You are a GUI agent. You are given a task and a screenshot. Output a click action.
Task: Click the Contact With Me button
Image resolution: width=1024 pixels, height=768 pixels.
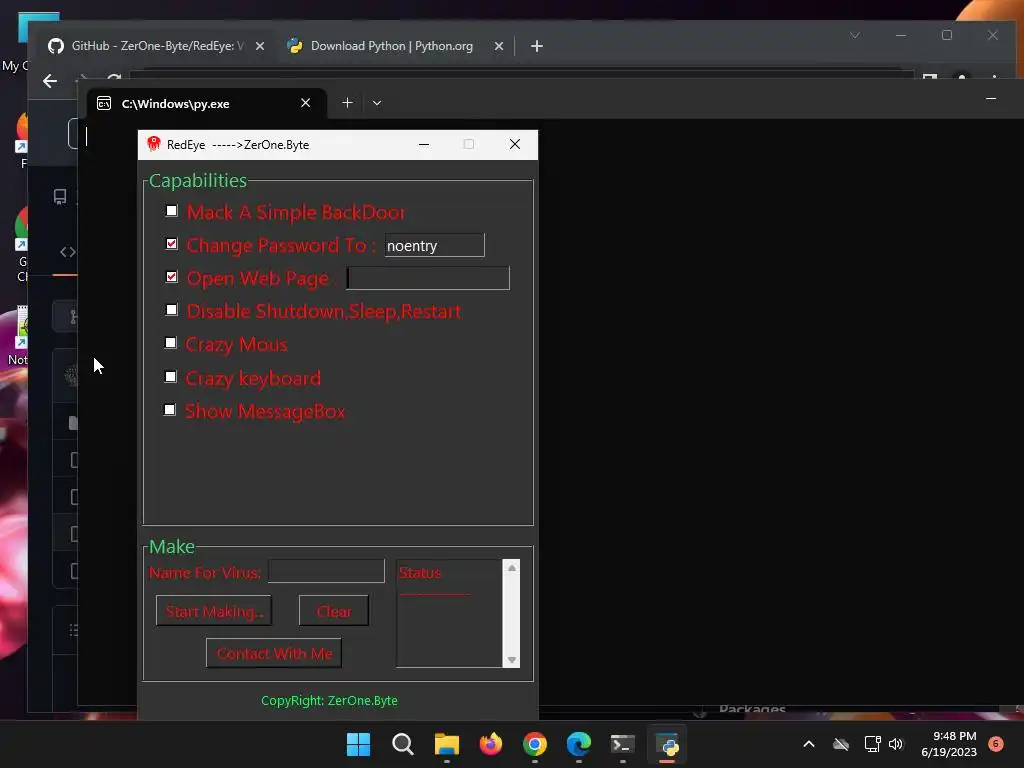pos(274,653)
